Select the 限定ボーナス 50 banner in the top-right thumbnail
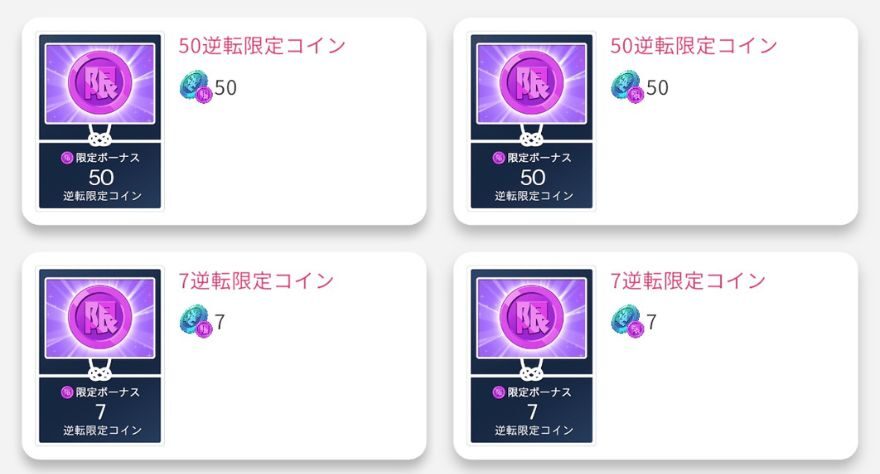Viewport: 880px width, 474px height. click(533, 176)
